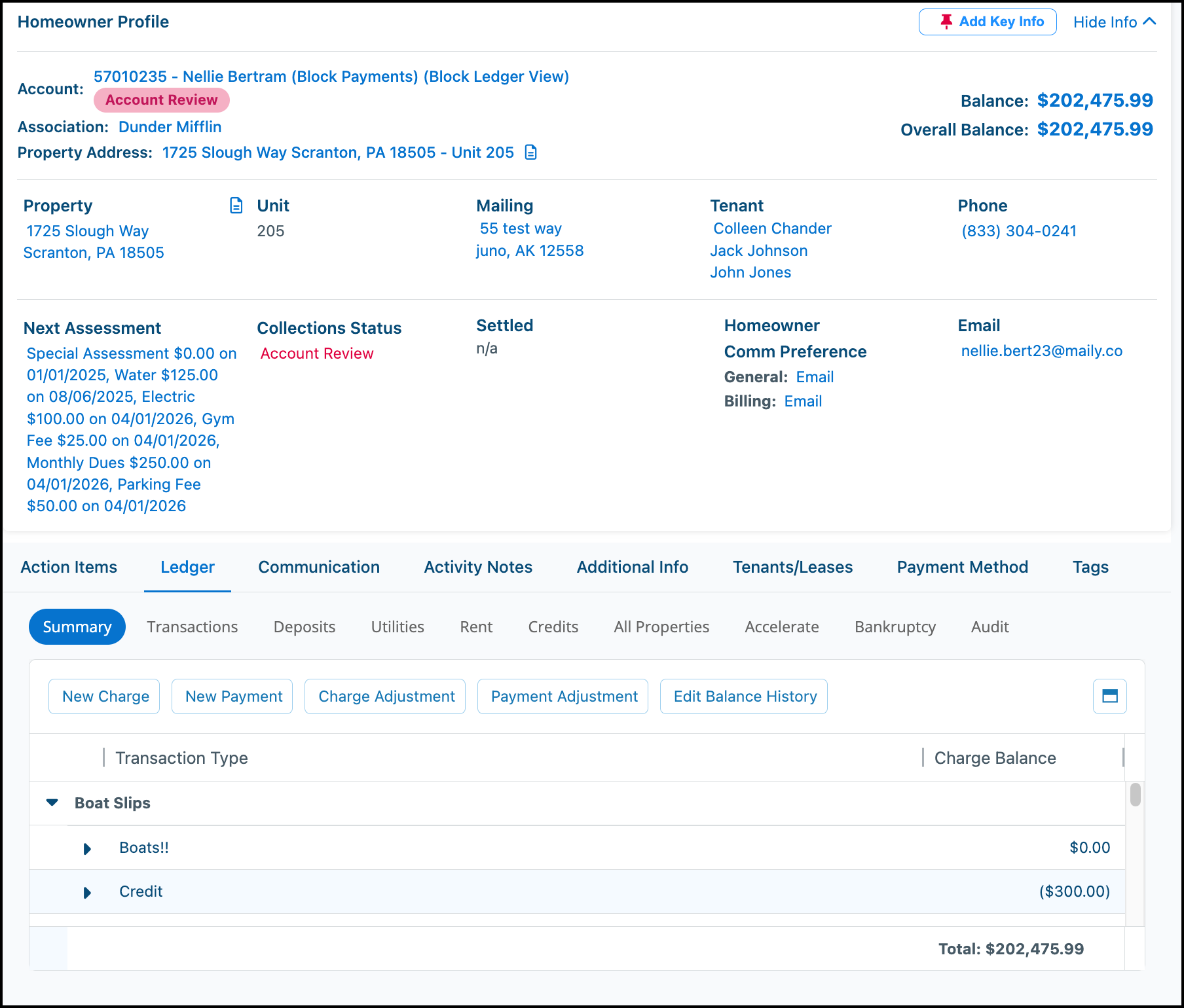Click the Account Review pink badge

pyautogui.click(x=162, y=100)
